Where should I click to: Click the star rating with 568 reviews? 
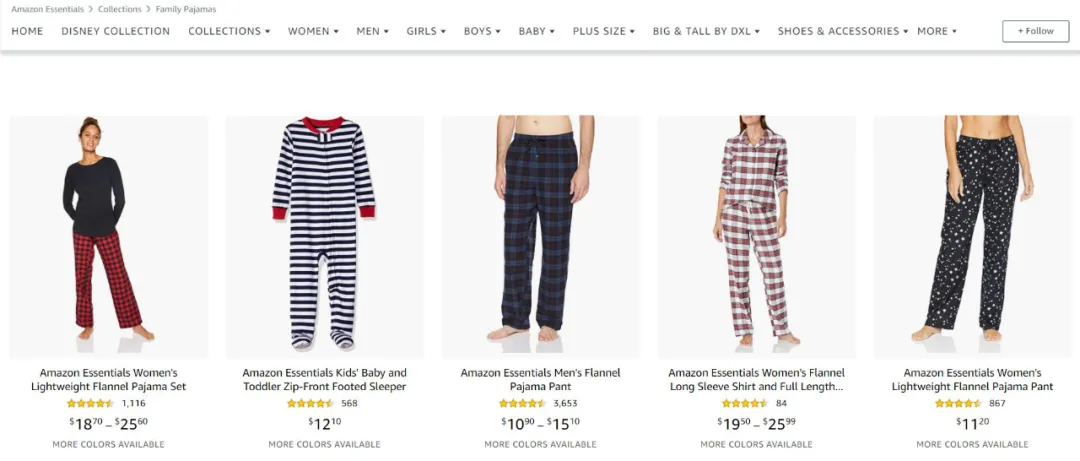point(310,403)
